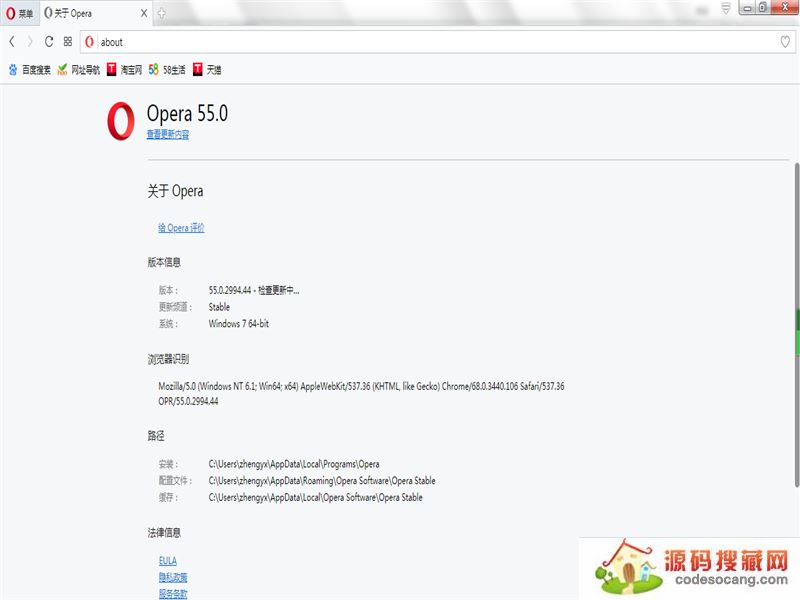Open 天猫 bookmark
The width and height of the screenshot is (800, 600).
click(207, 70)
